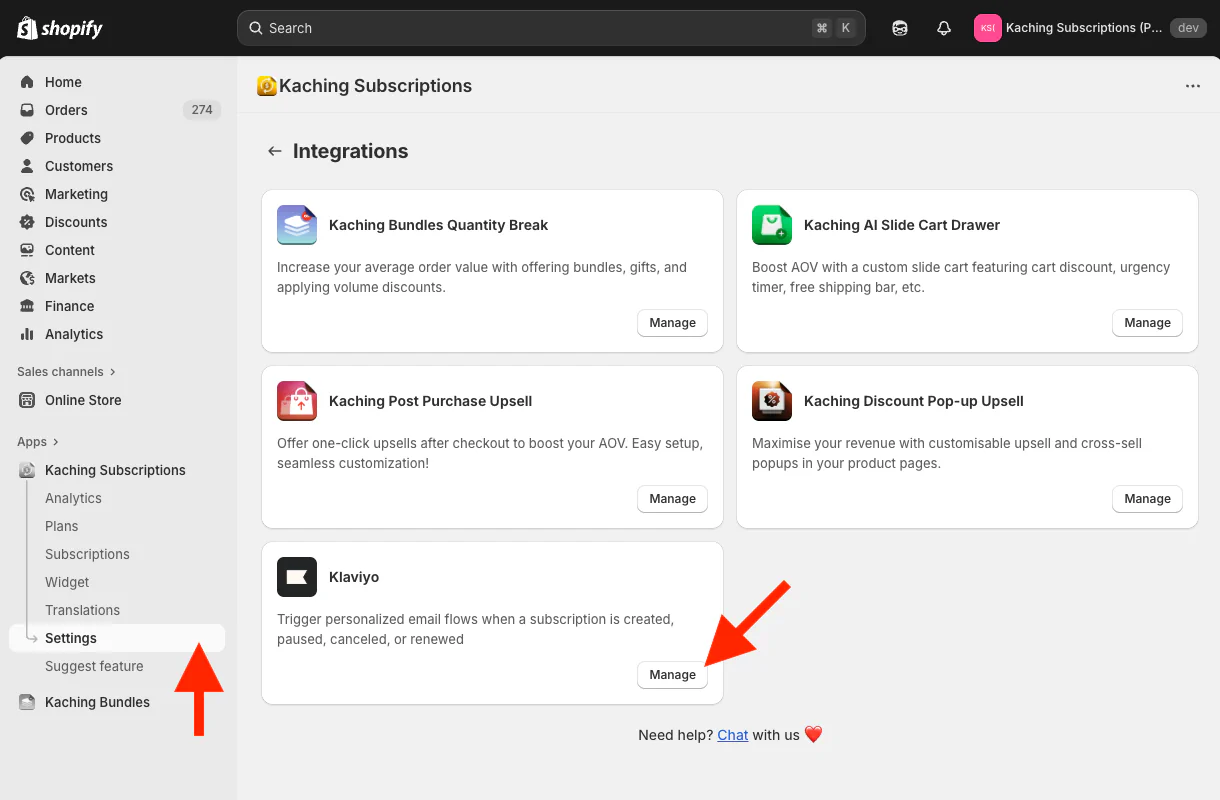Open the store account dropdown

(1088, 28)
